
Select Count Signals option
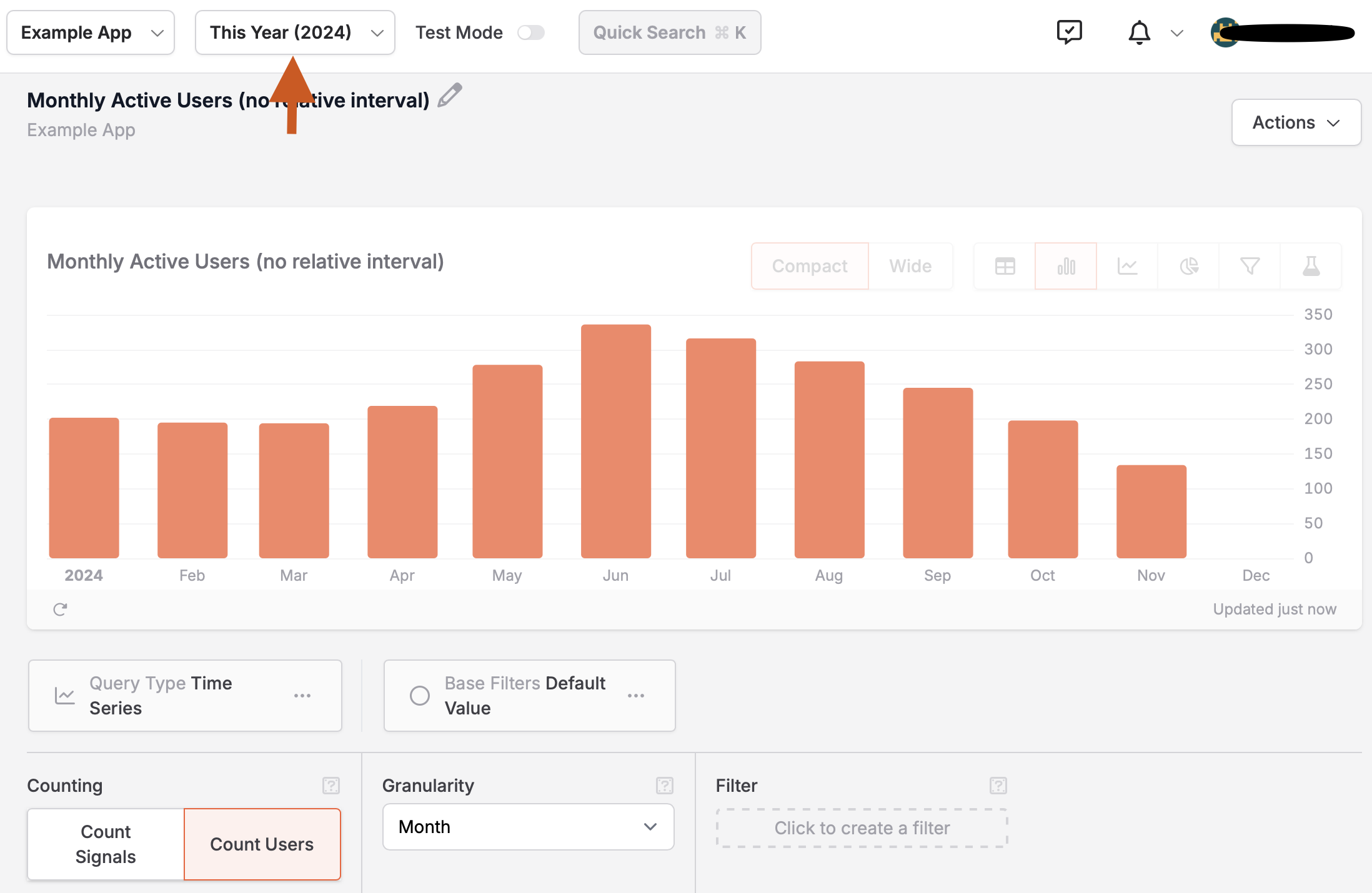click(x=106, y=844)
